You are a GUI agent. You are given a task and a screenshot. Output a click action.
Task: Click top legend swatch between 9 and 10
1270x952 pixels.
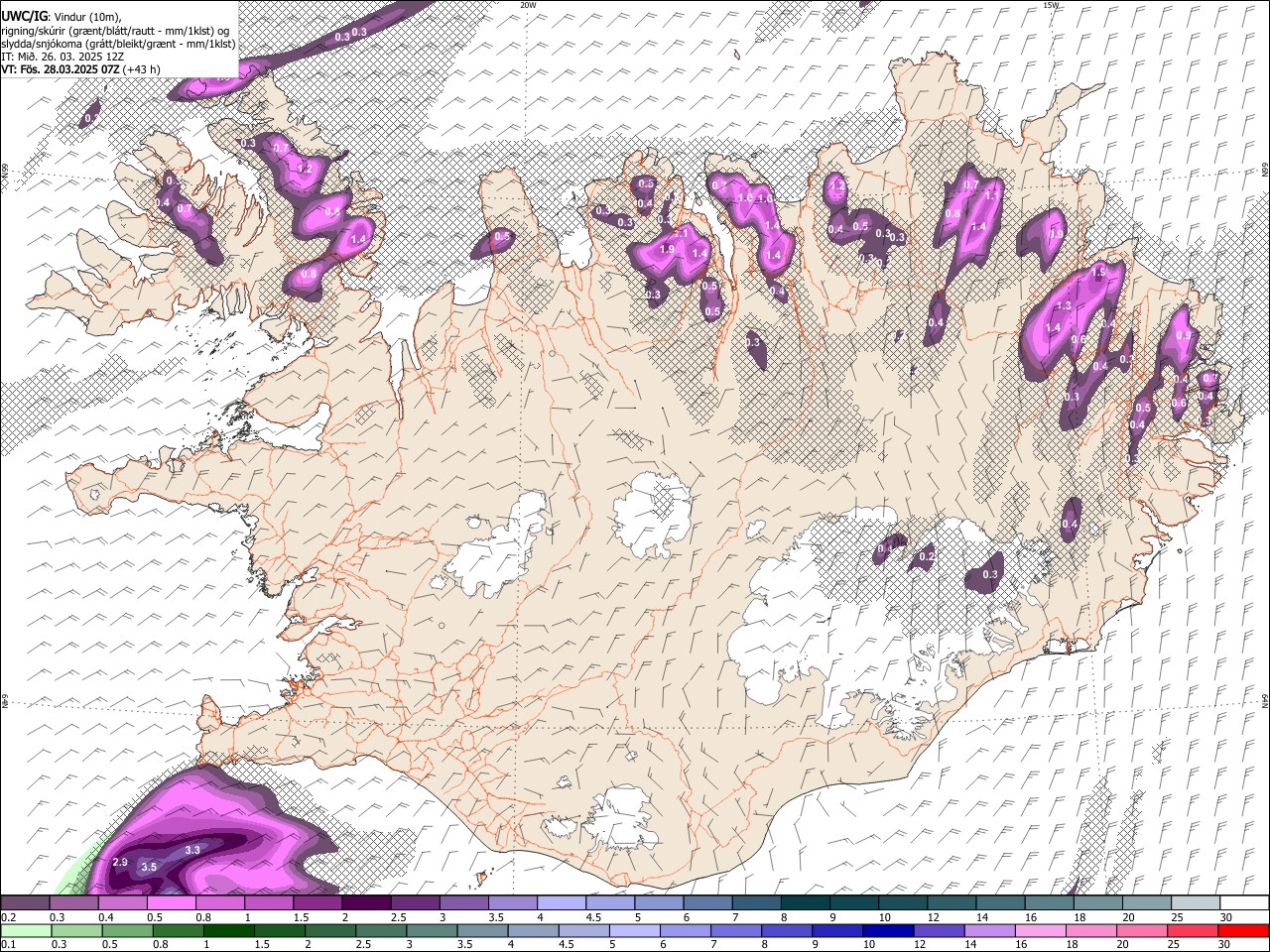coord(854,903)
